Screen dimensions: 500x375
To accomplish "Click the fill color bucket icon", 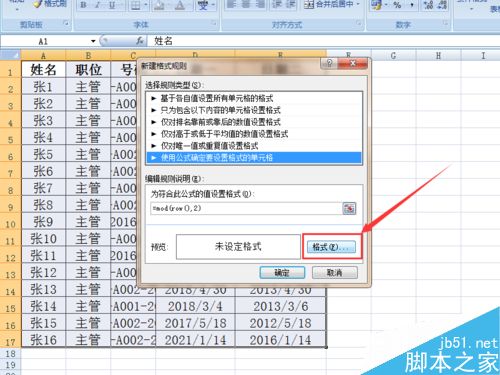I will click(x=159, y=5).
